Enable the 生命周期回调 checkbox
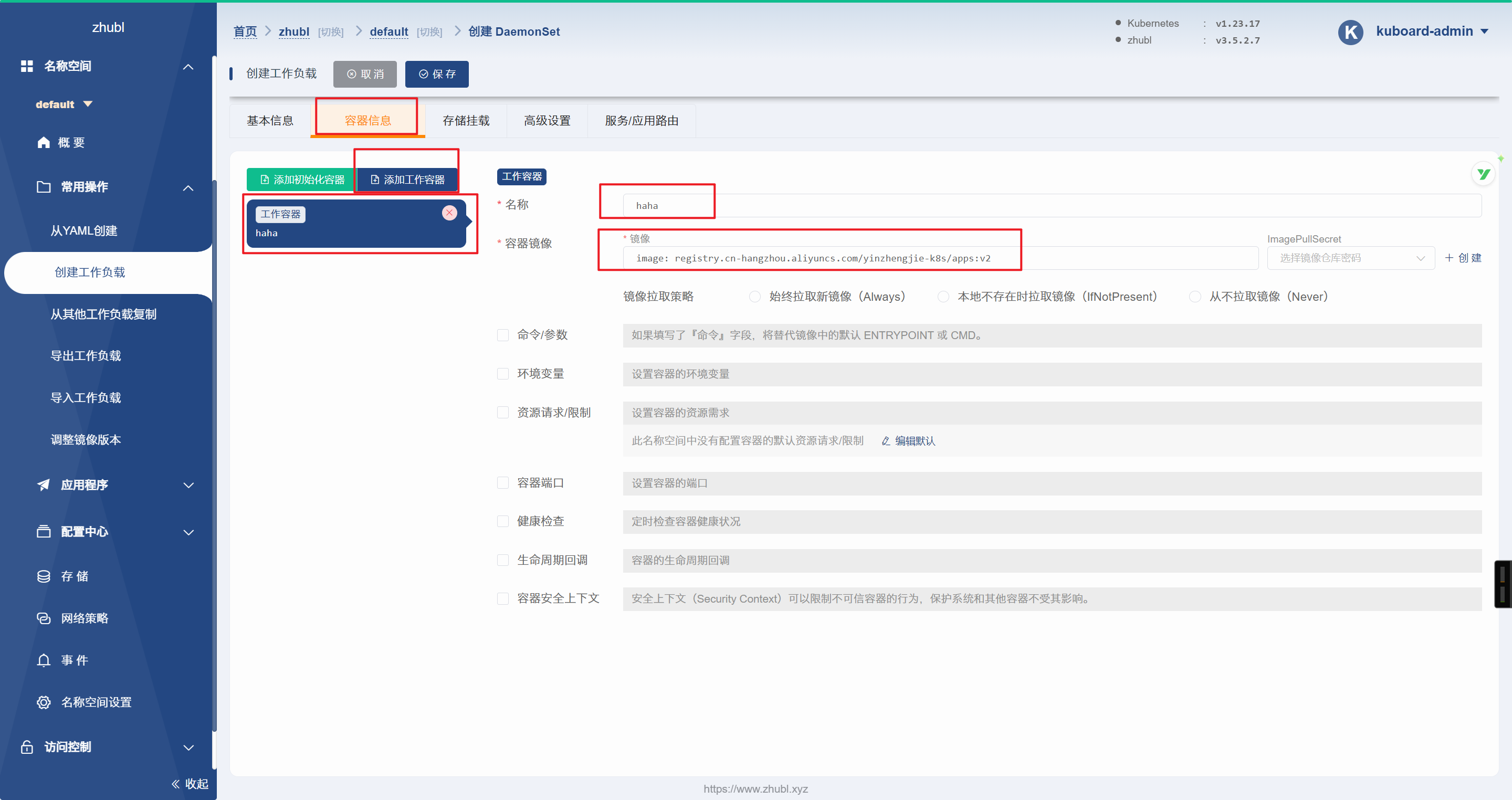Image resolution: width=1512 pixels, height=800 pixels. tap(503, 560)
